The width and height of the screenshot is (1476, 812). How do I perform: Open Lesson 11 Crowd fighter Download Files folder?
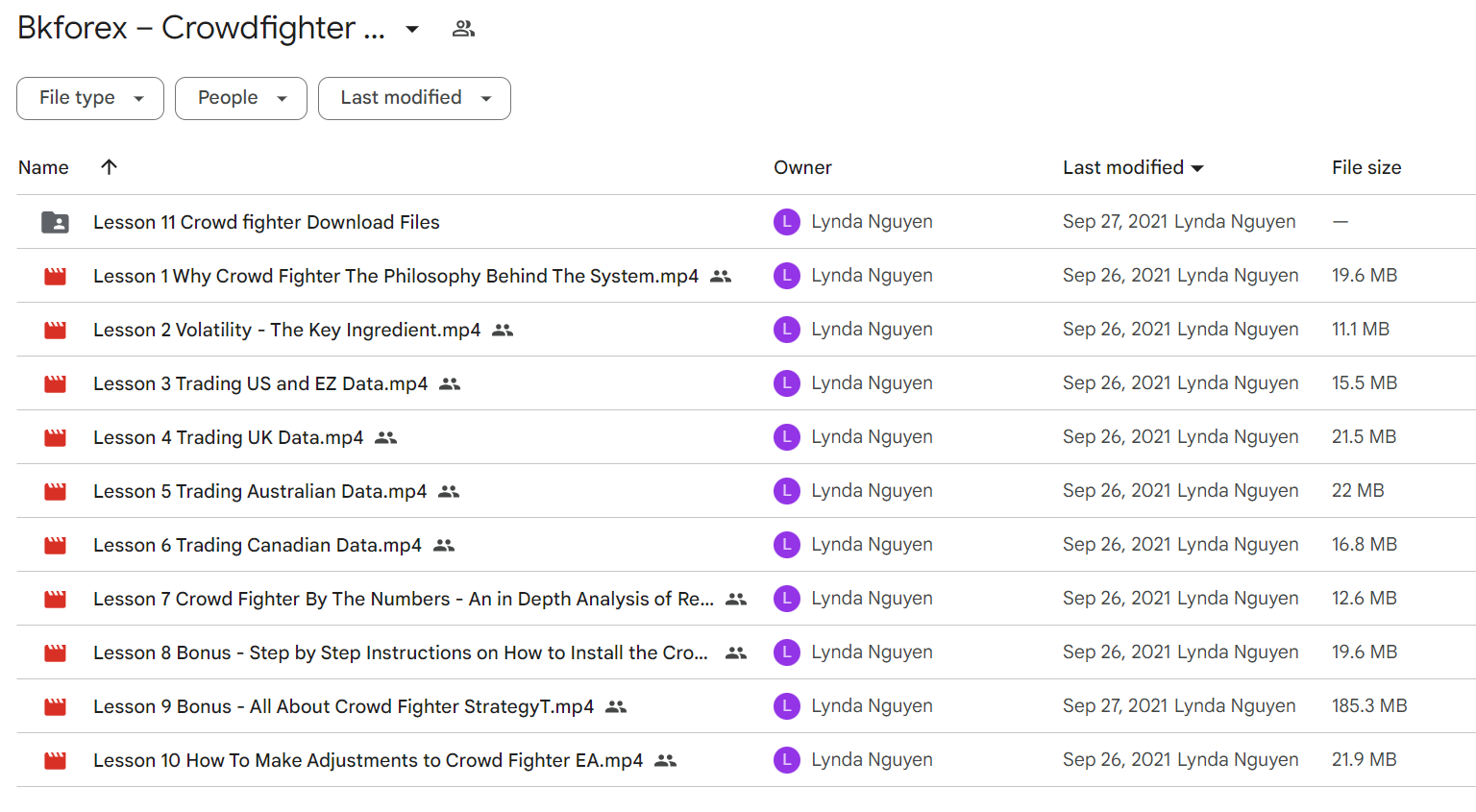266,222
